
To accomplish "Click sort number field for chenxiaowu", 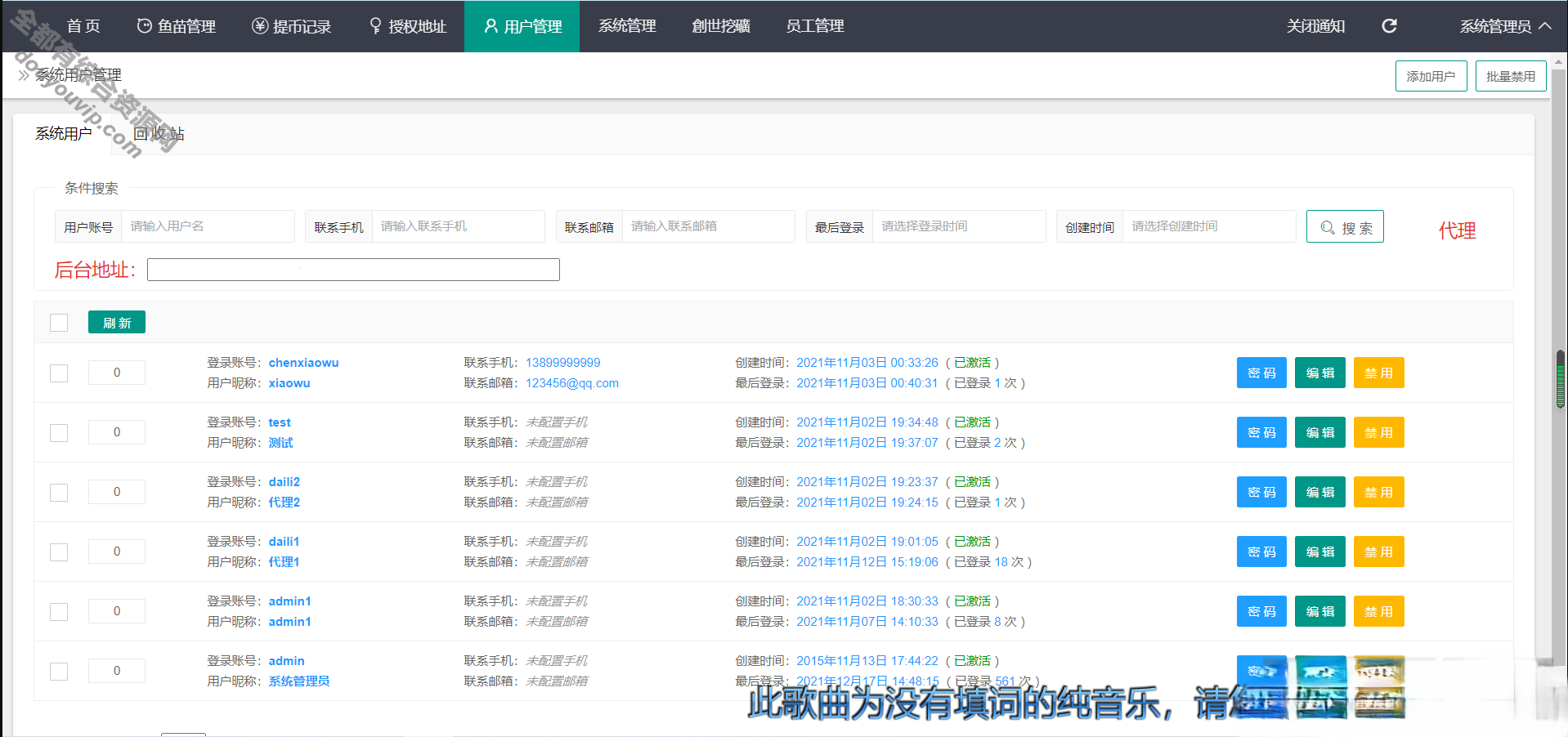I will coord(117,373).
